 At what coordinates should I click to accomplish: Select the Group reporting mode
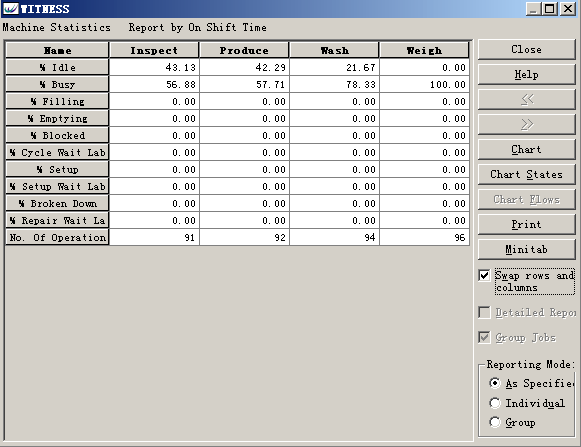point(495,422)
